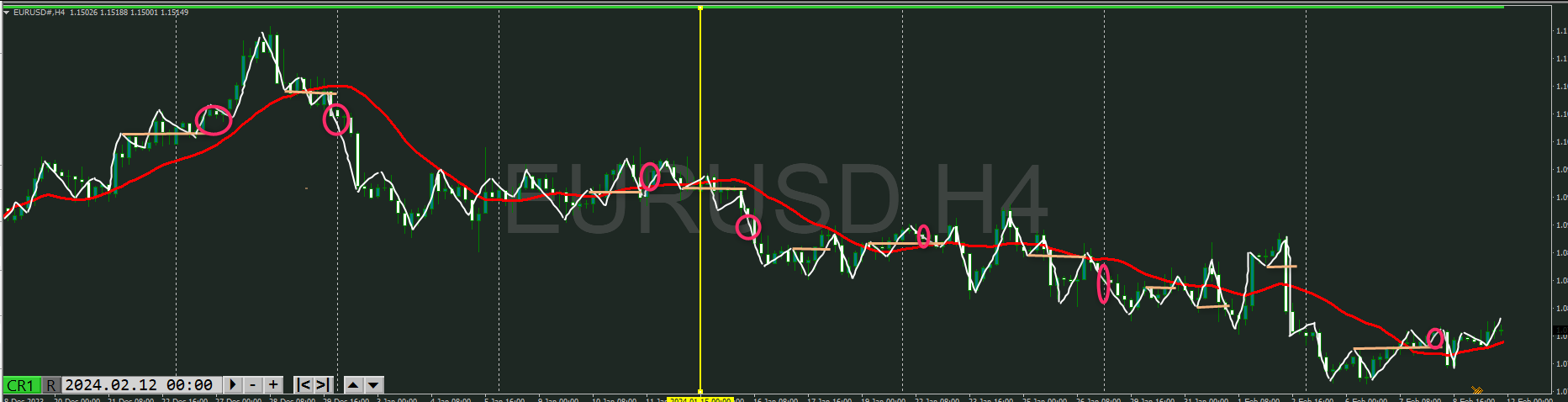
Task: Click the black current price label on scale
Action: coord(1560,331)
